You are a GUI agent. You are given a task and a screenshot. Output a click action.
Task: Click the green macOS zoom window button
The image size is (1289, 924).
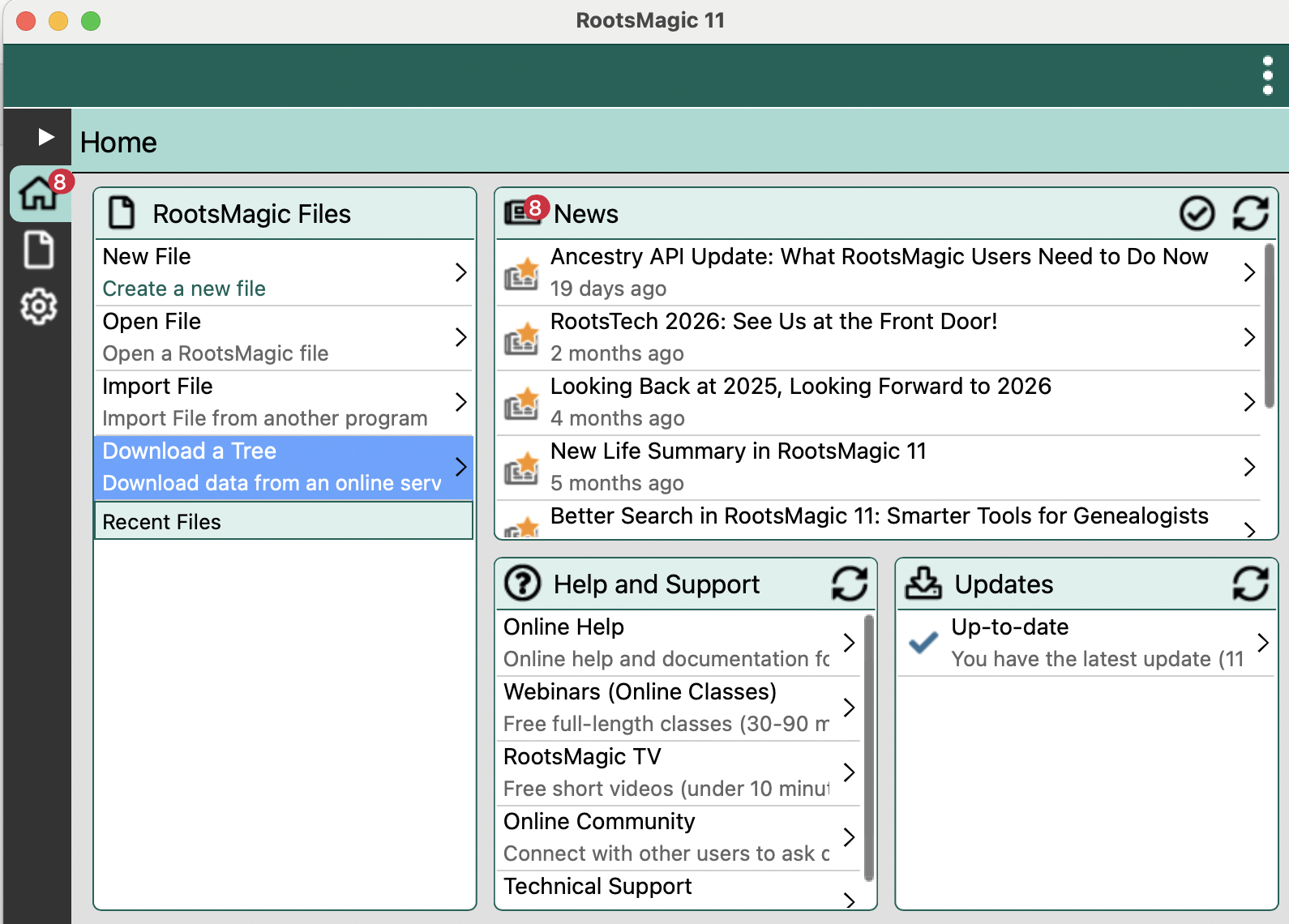tap(91, 20)
